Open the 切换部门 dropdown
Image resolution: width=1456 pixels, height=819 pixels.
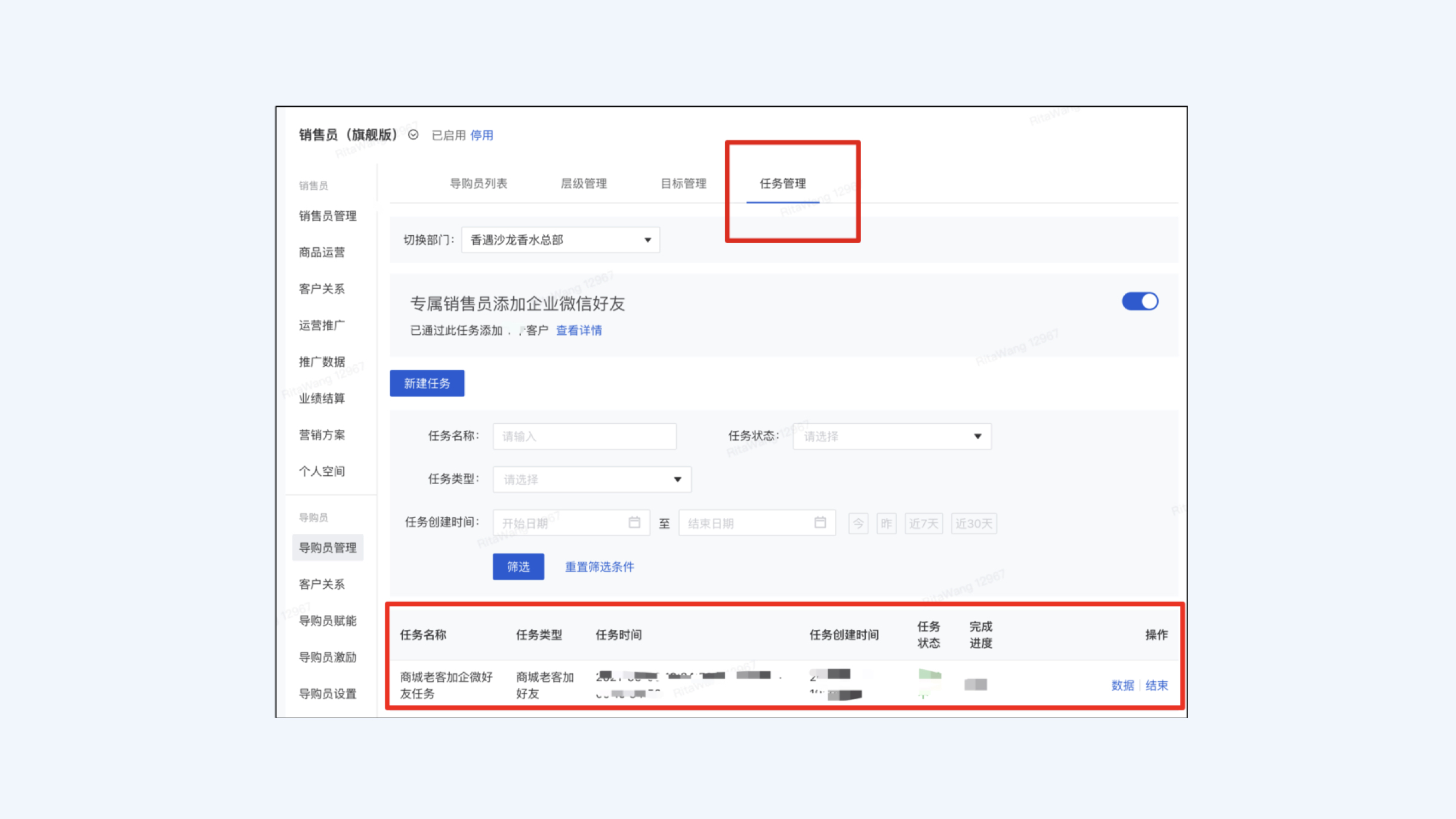(560, 240)
